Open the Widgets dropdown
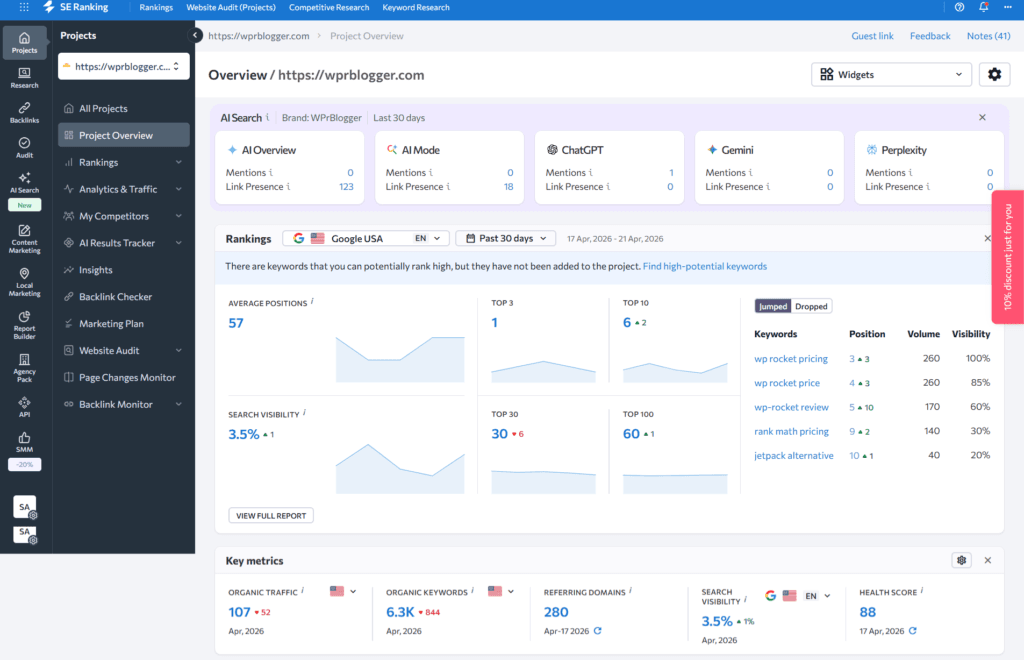1024x660 pixels. pos(890,74)
